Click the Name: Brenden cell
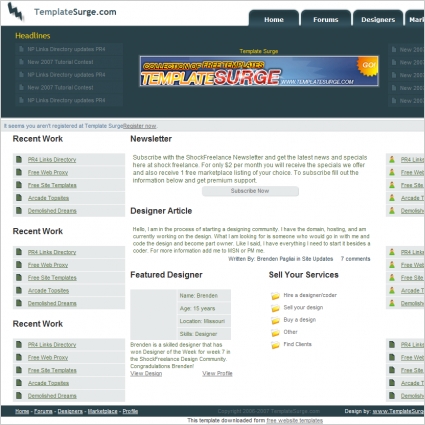This screenshot has width=425, height=425. click(204, 295)
